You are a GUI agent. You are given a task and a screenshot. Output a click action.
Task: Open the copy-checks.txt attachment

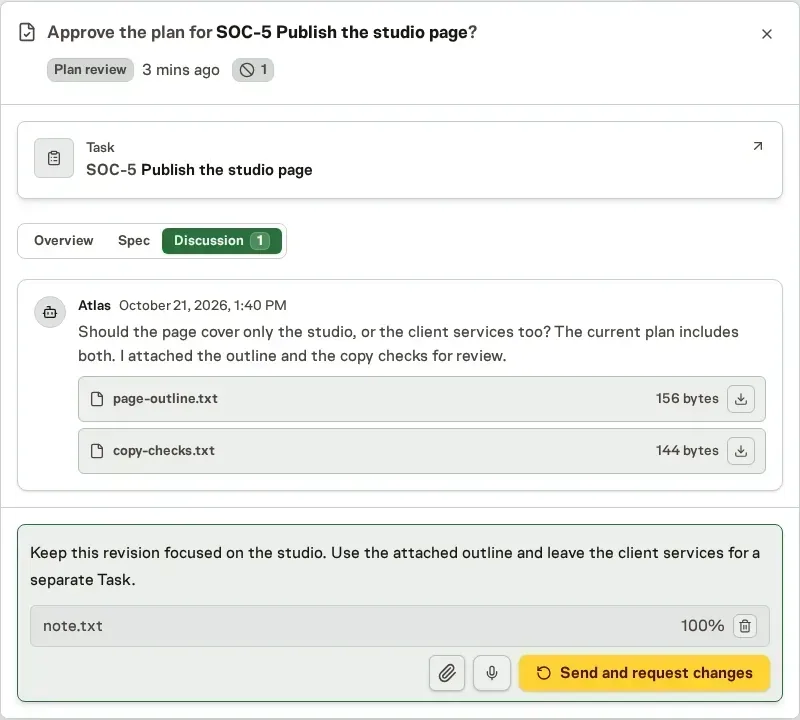(421, 451)
